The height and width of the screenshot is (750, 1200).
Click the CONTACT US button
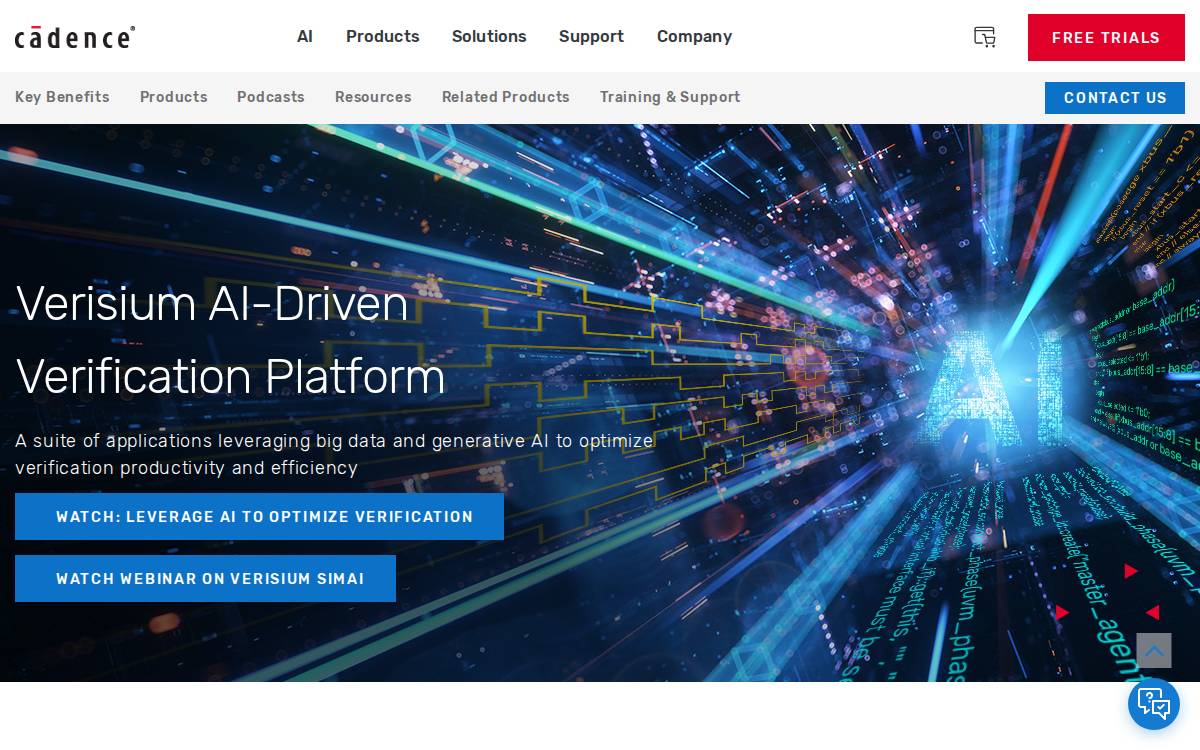coord(1115,98)
